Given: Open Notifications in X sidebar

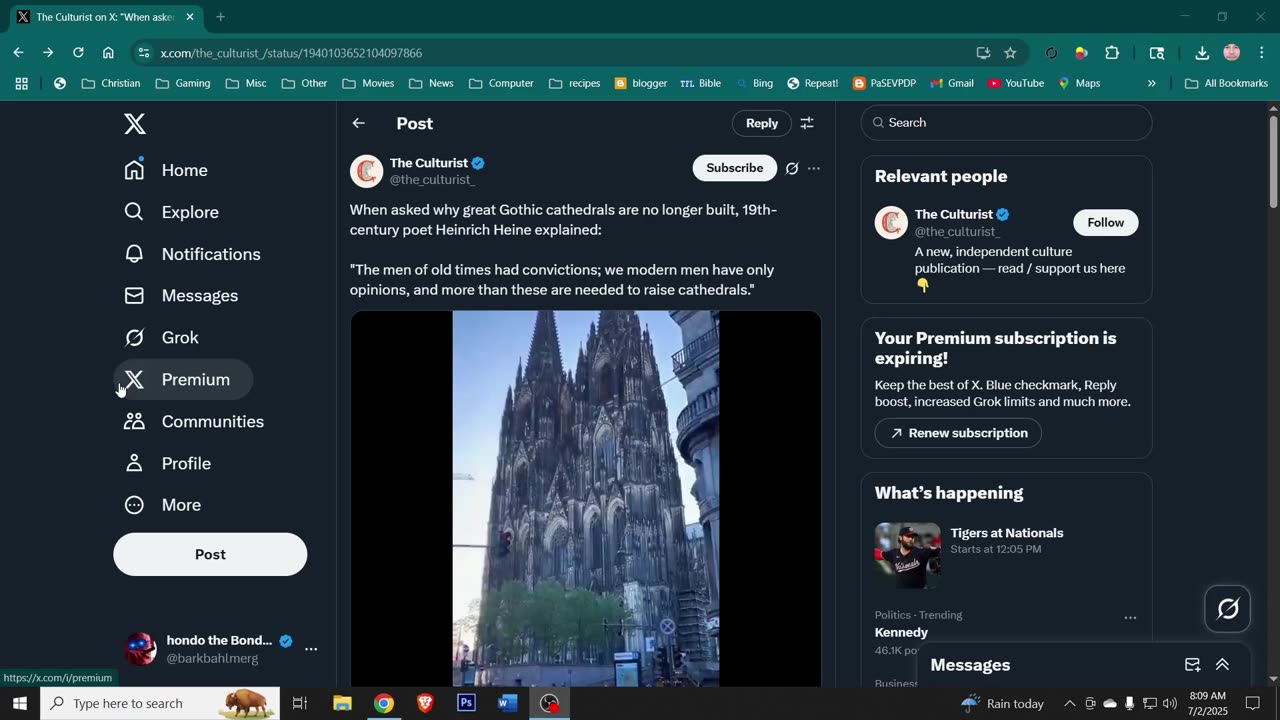Looking at the screenshot, I should coord(192,254).
